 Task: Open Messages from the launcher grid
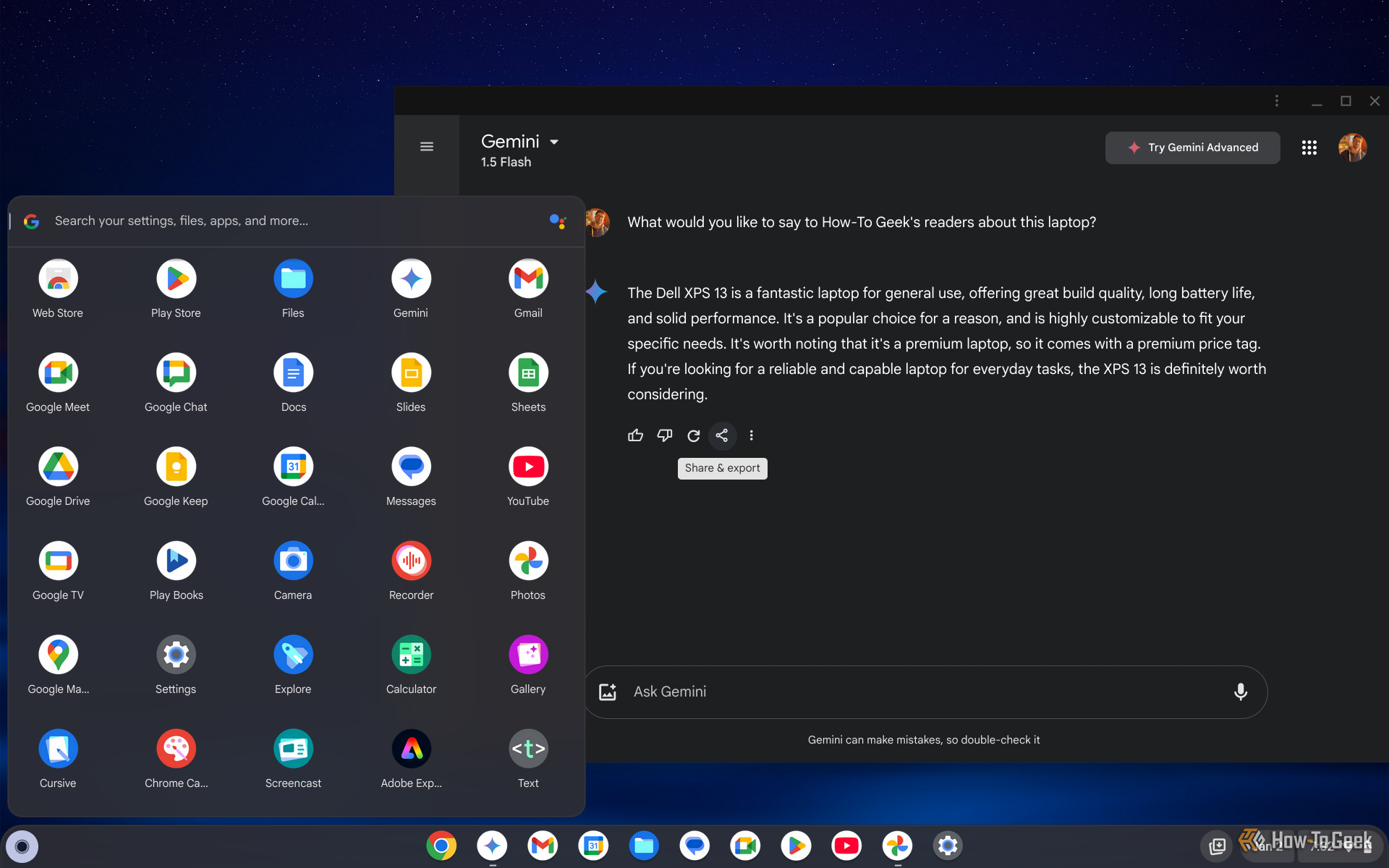411,467
